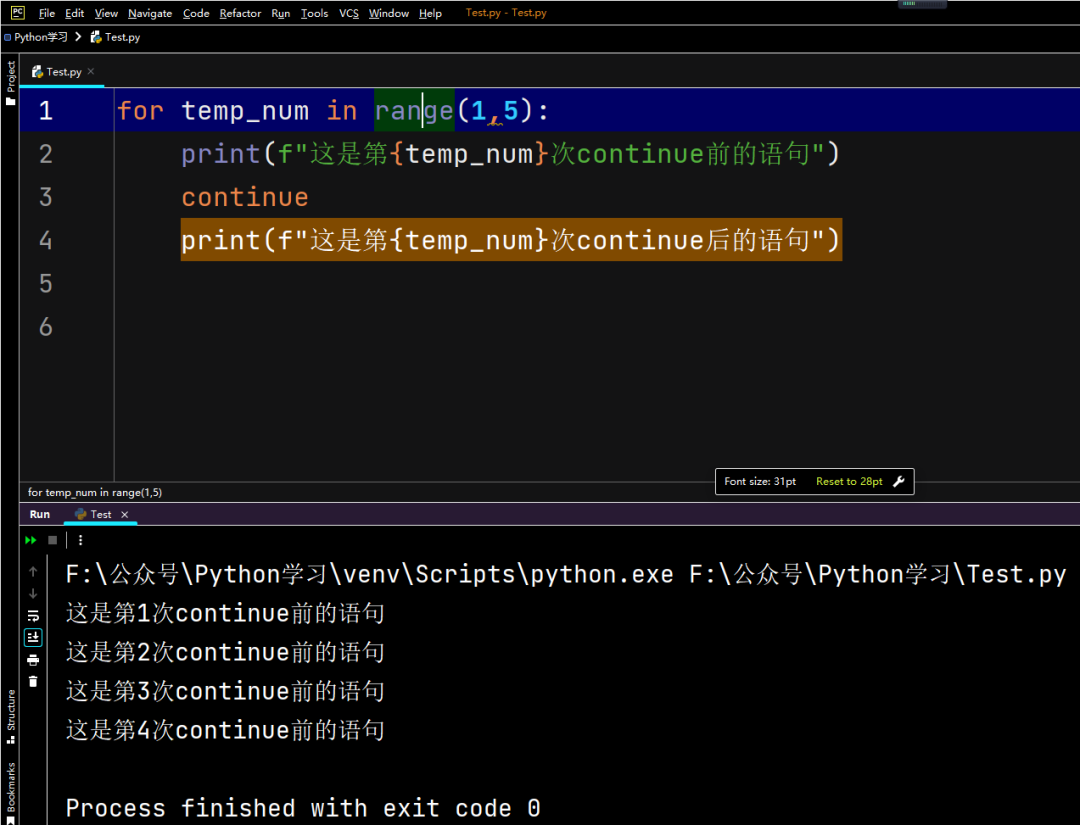
Task: Print the console output
Action: pos(33,660)
